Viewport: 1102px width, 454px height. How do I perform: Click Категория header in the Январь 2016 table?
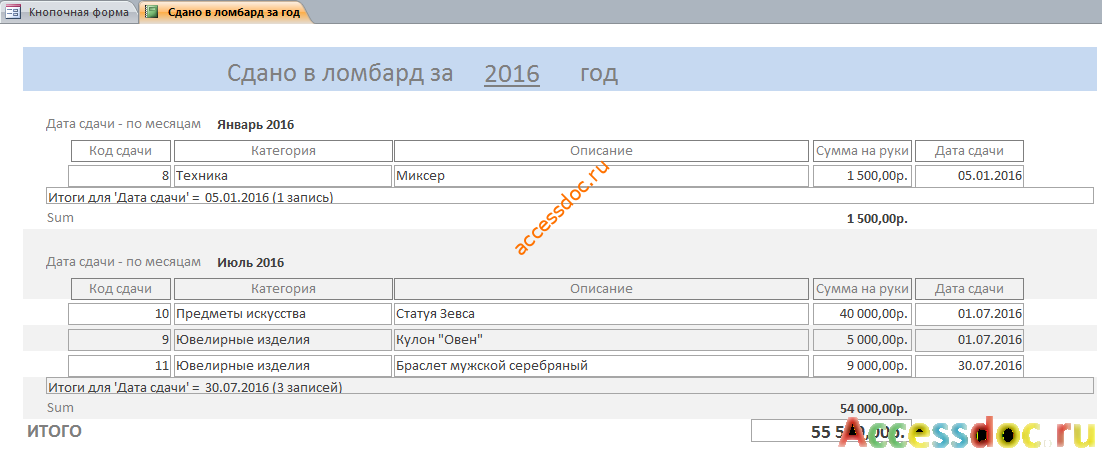click(283, 150)
